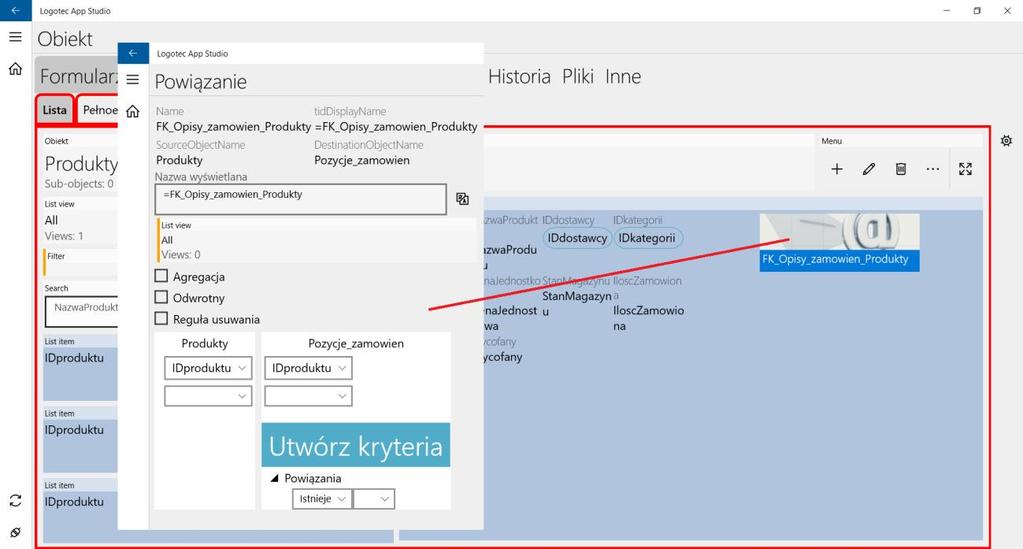Maximize the Logotec App Studio window

977,10
